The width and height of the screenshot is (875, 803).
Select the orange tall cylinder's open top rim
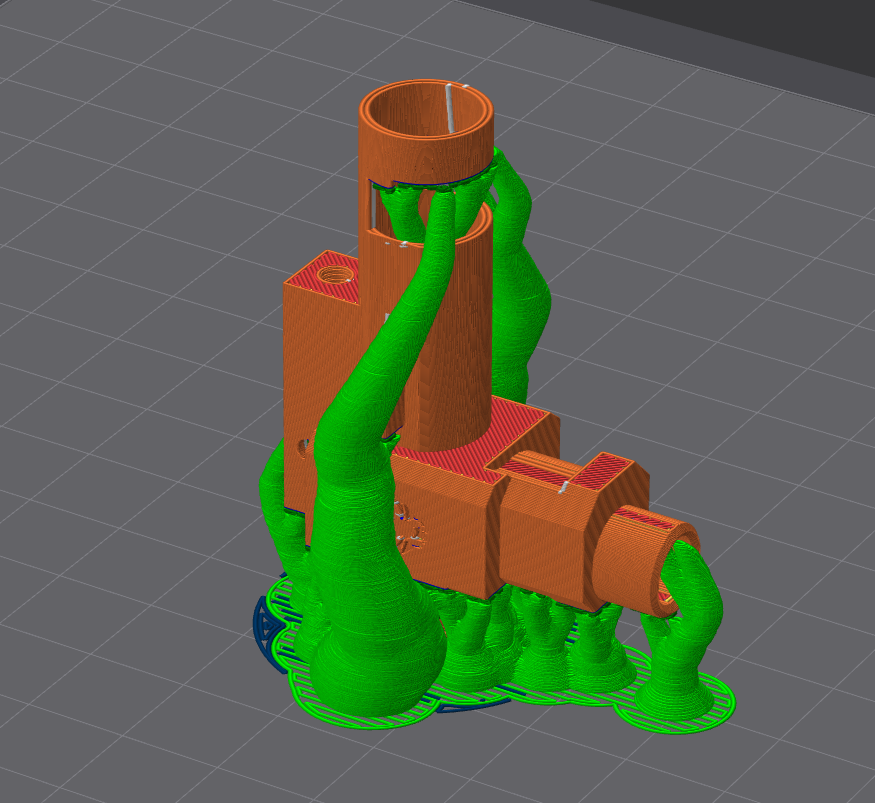point(426,111)
